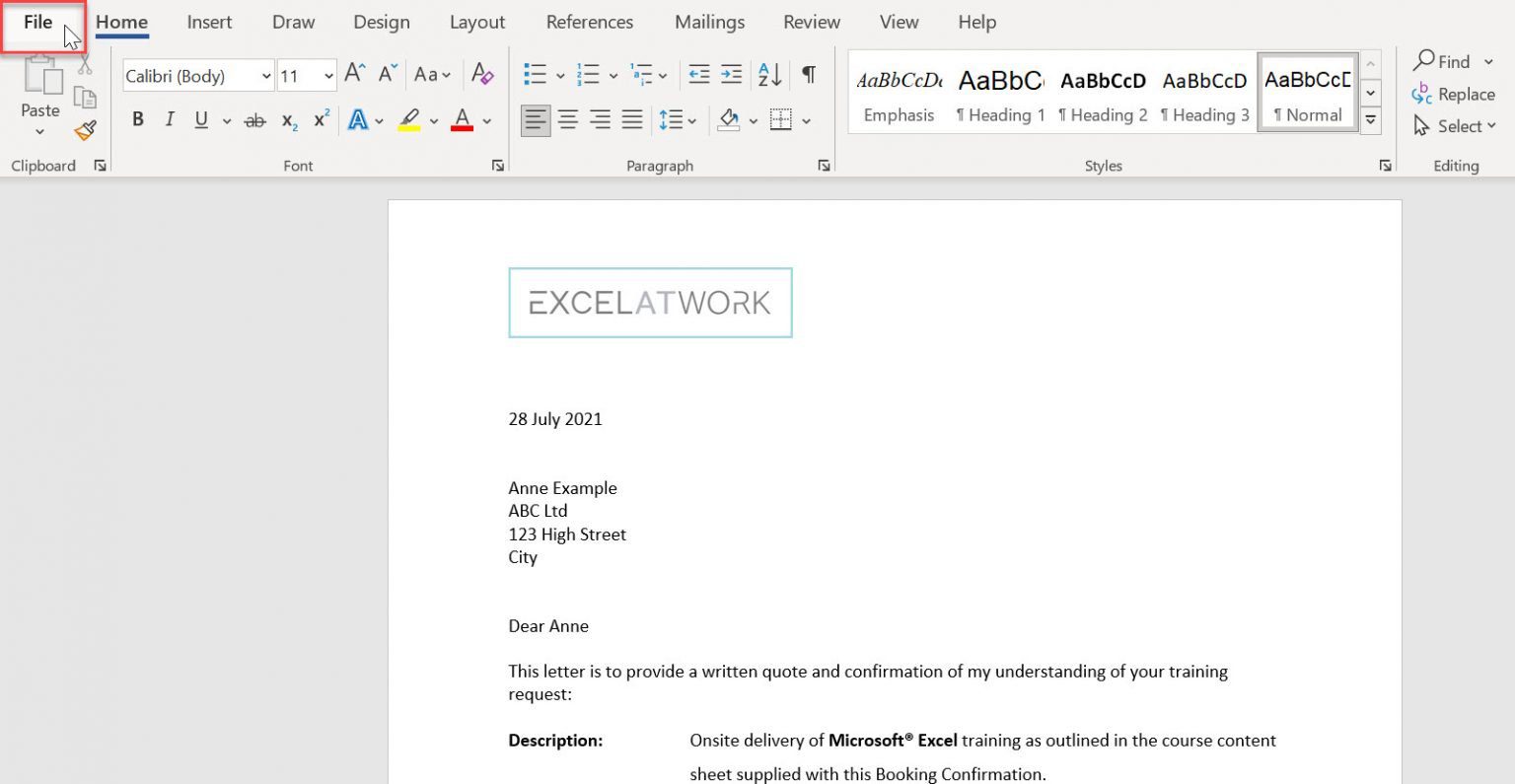The width and height of the screenshot is (1515, 784).
Task: Apply paragraph shading paint bucket
Action: (x=729, y=120)
